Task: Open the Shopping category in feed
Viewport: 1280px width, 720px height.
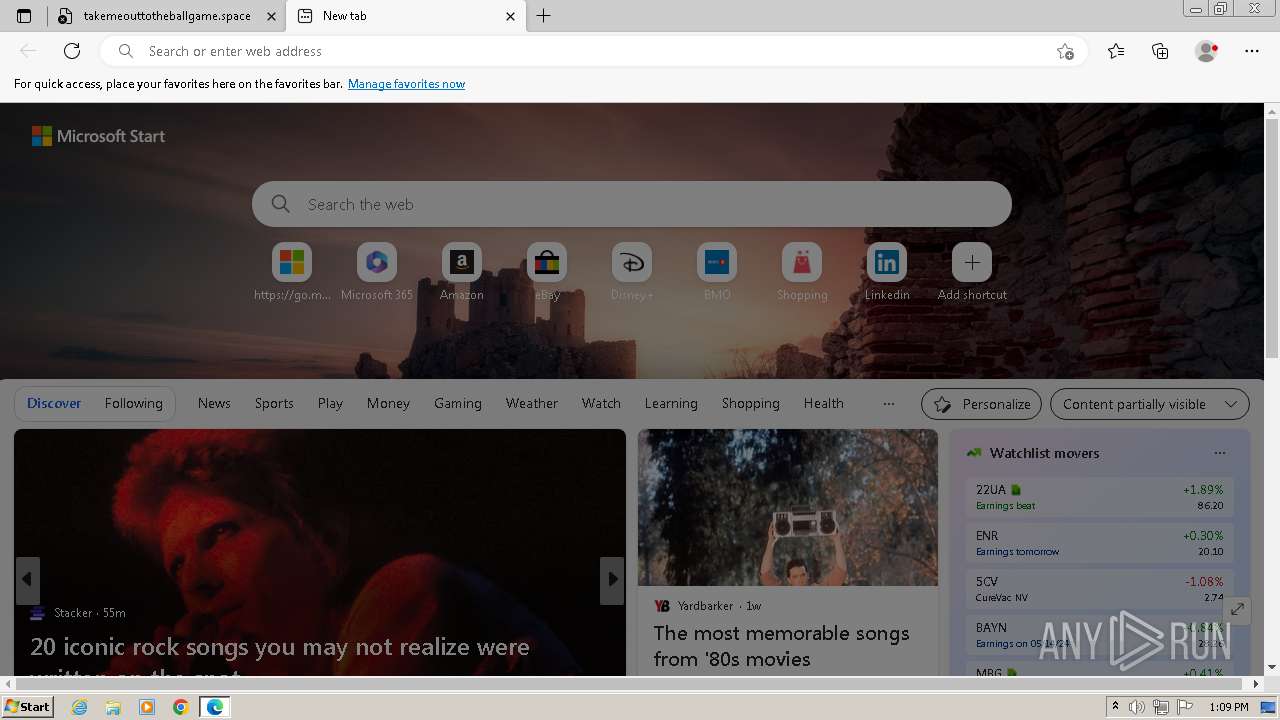Action: point(751,403)
